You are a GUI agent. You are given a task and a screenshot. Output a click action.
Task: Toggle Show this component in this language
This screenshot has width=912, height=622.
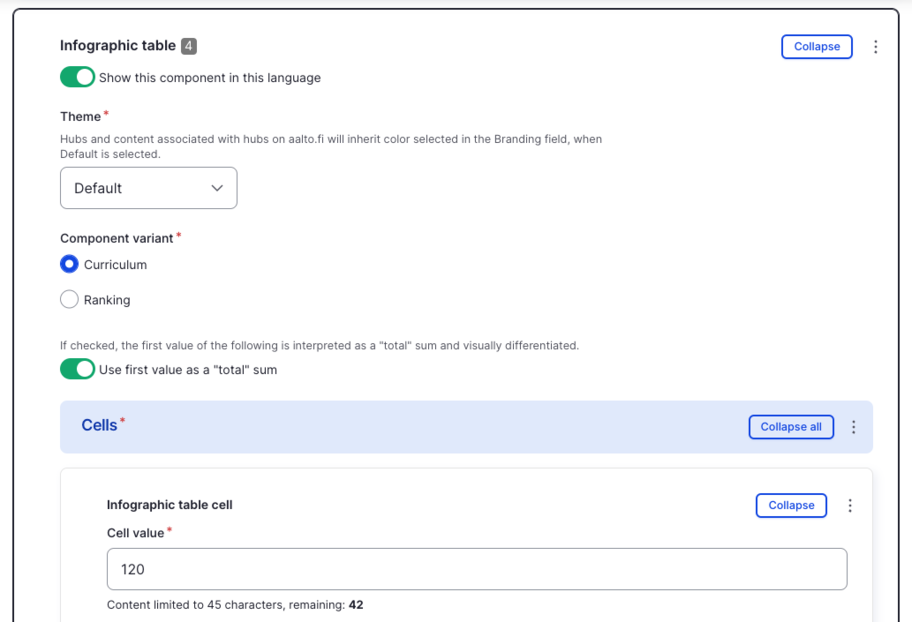pyautogui.click(x=77, y=77)
